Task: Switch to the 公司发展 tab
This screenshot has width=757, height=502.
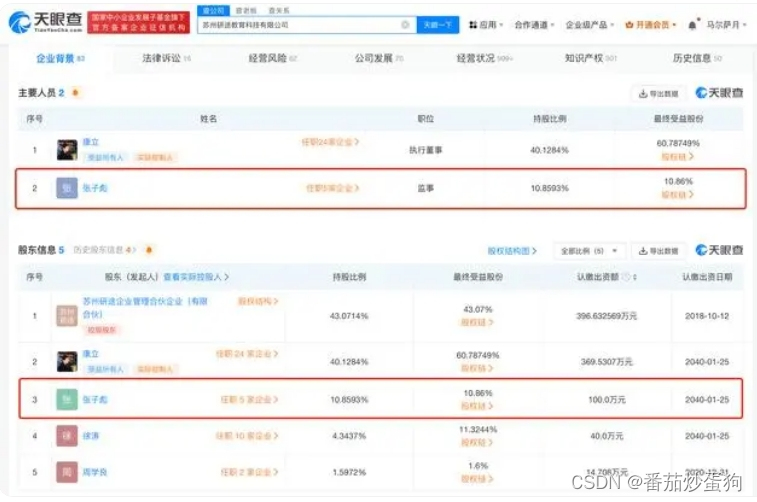Action: [379, 58]
